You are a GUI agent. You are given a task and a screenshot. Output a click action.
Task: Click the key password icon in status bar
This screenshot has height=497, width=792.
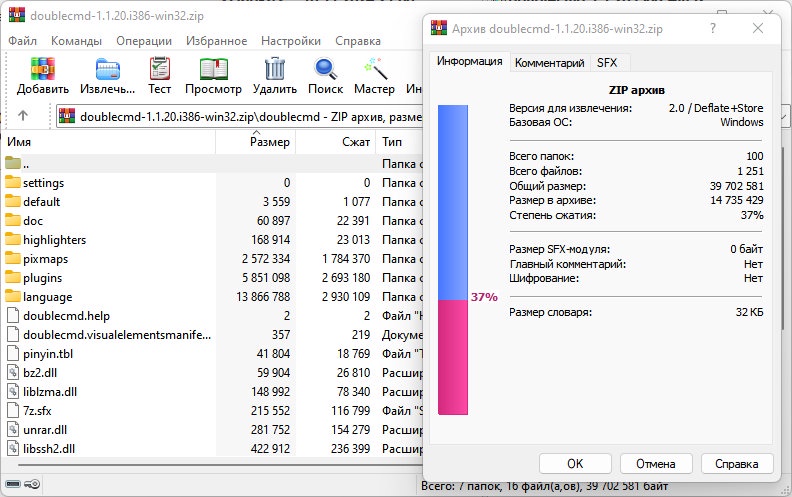pyautogui.click(x=32, y=484)
